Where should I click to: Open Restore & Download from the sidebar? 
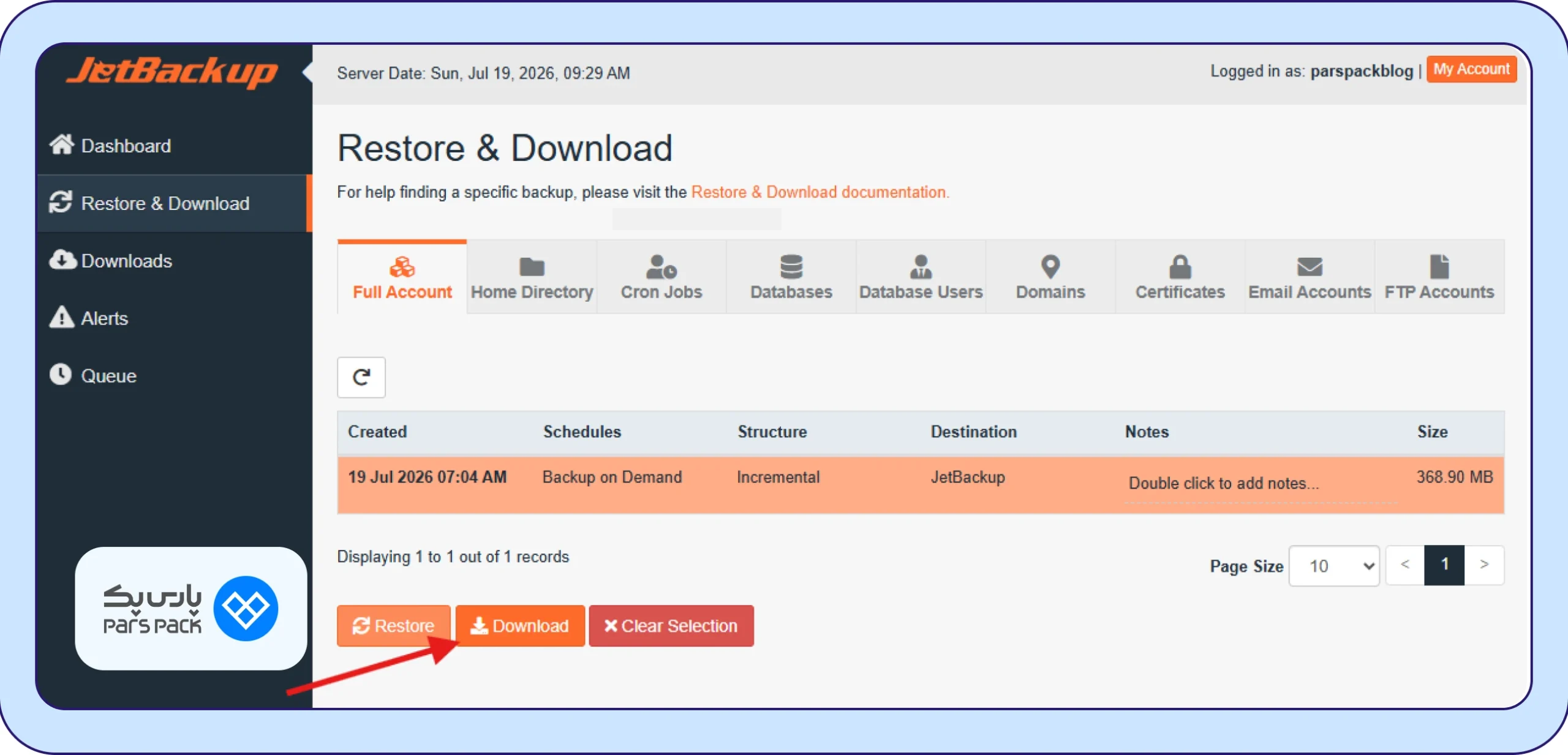[x=174, y=203]
